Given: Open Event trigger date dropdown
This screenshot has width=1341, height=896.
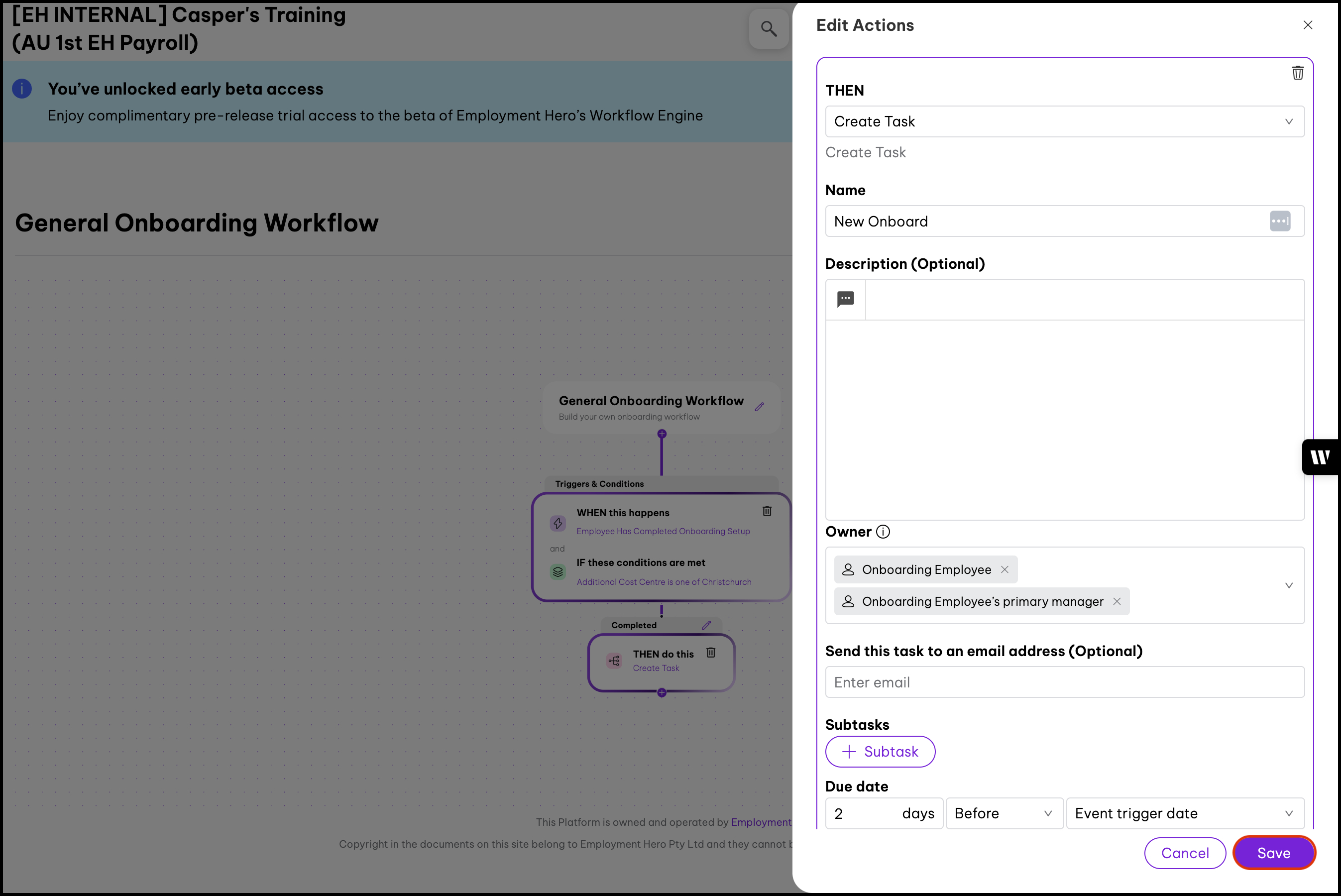Looking at the screenshot, I should coord(1184,813).
